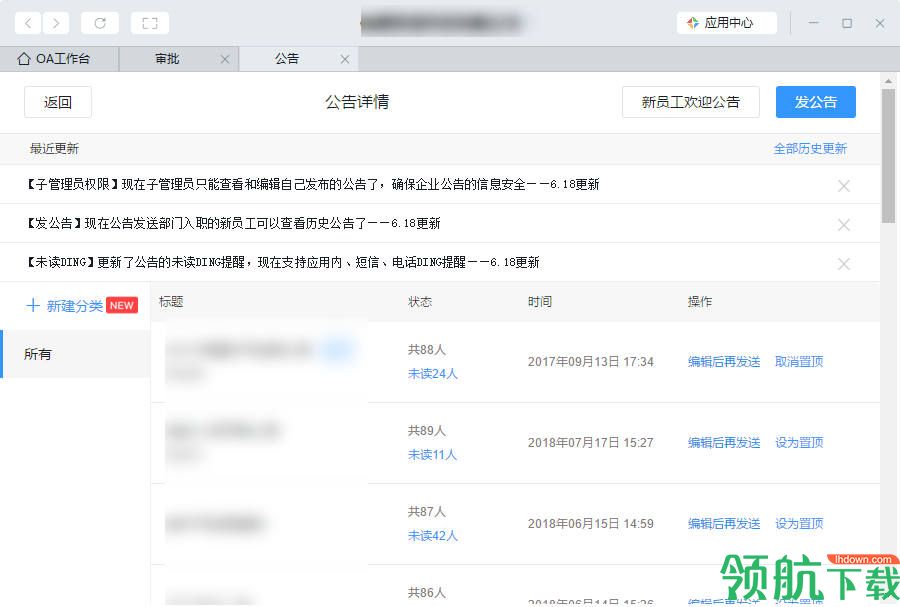Click the plus icon beside 新建分类
The image size is (900, 607).
coord(33,305)
